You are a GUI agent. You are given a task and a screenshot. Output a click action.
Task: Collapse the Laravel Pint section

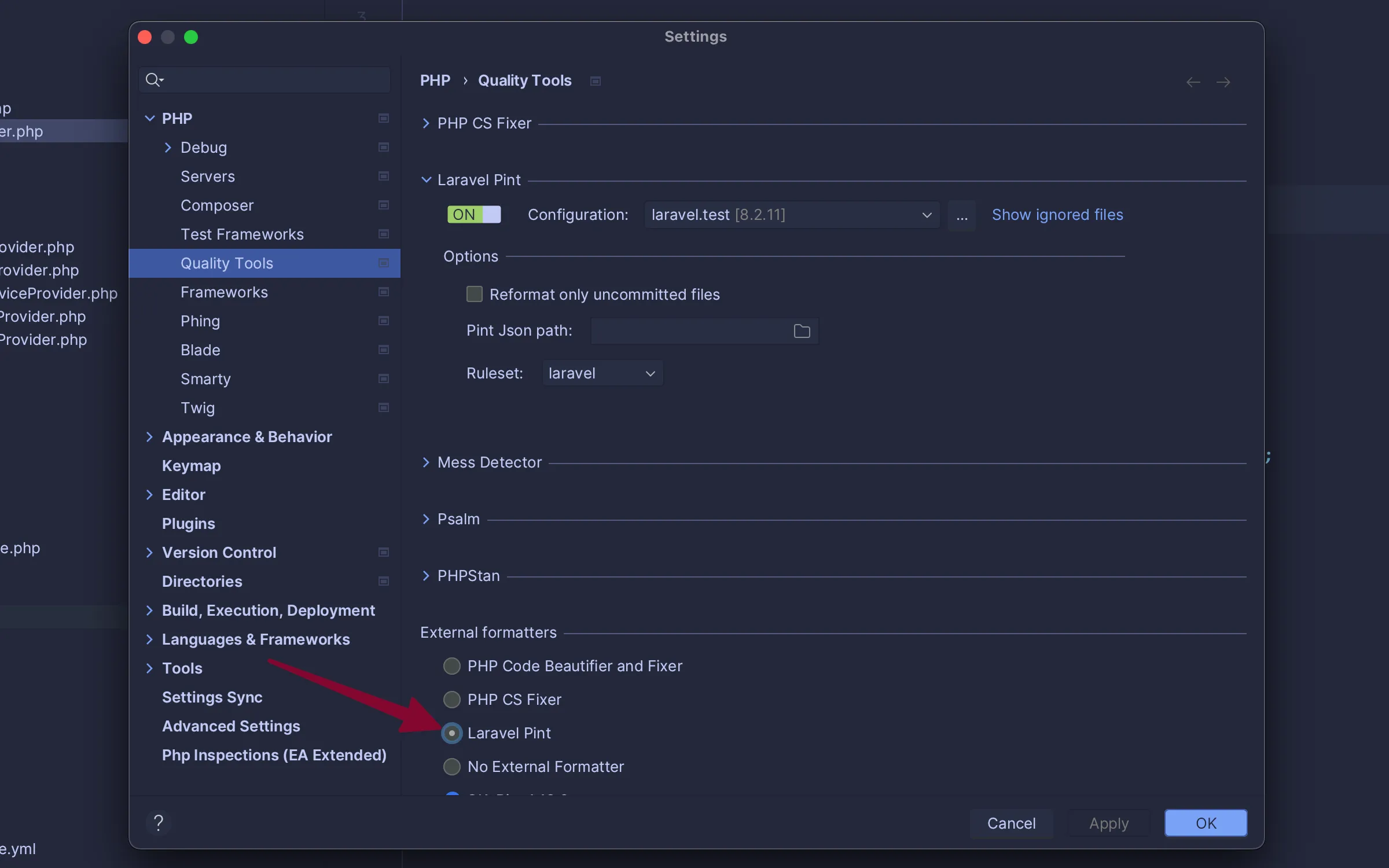point(426,180)
